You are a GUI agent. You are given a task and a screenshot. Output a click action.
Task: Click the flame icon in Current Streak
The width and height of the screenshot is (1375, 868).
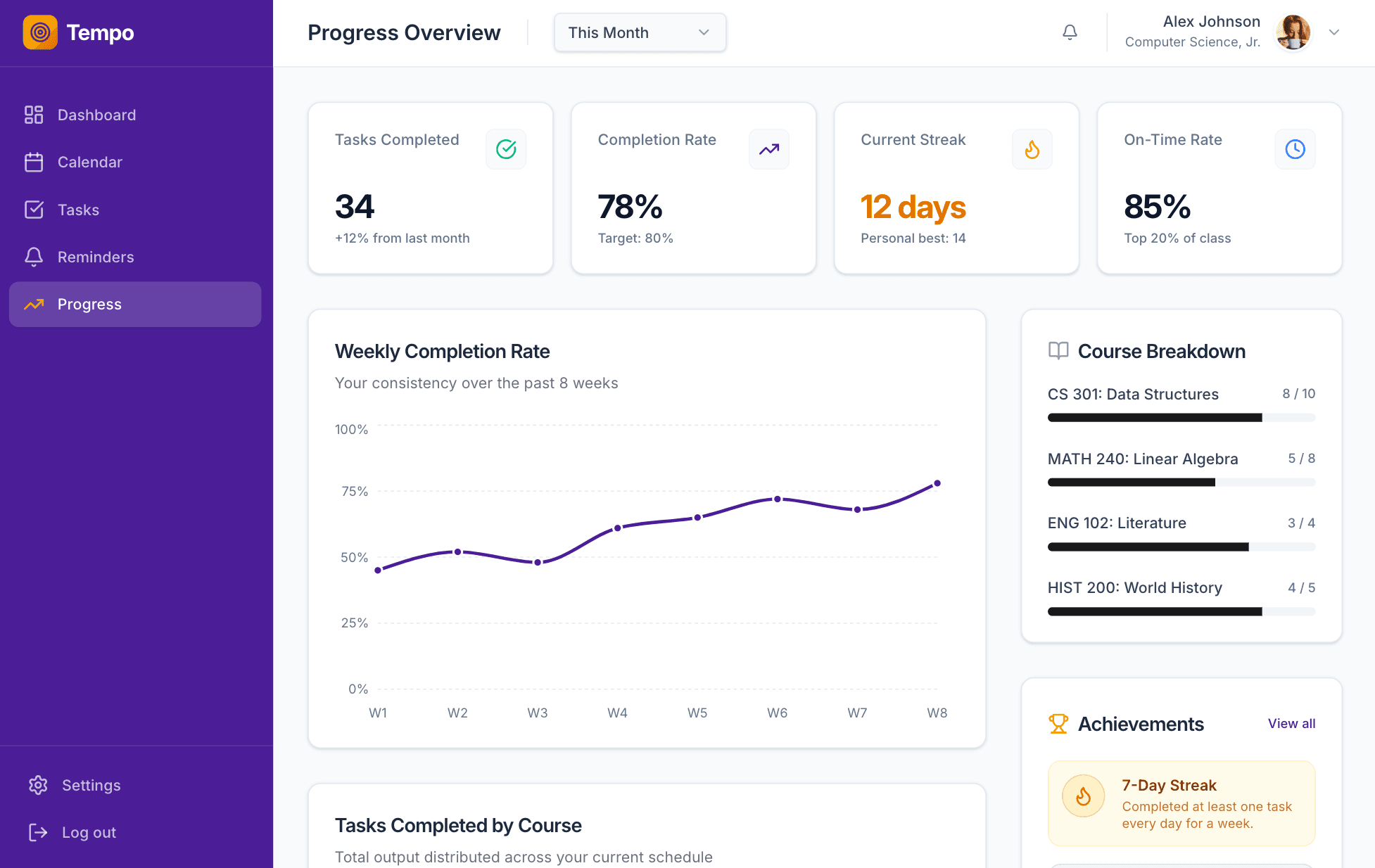[1032, 149]
